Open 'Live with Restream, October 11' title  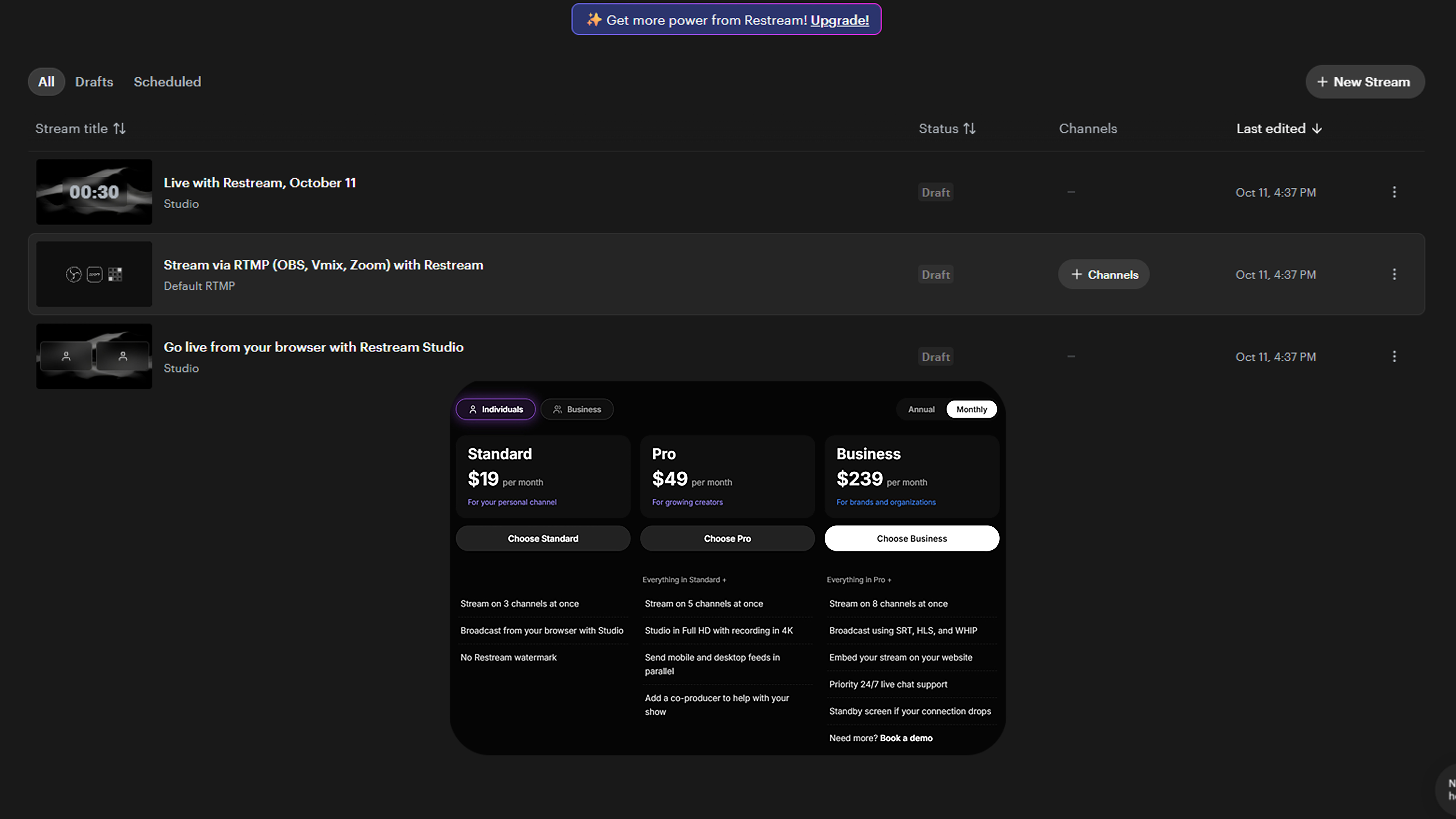coord(260,183)
